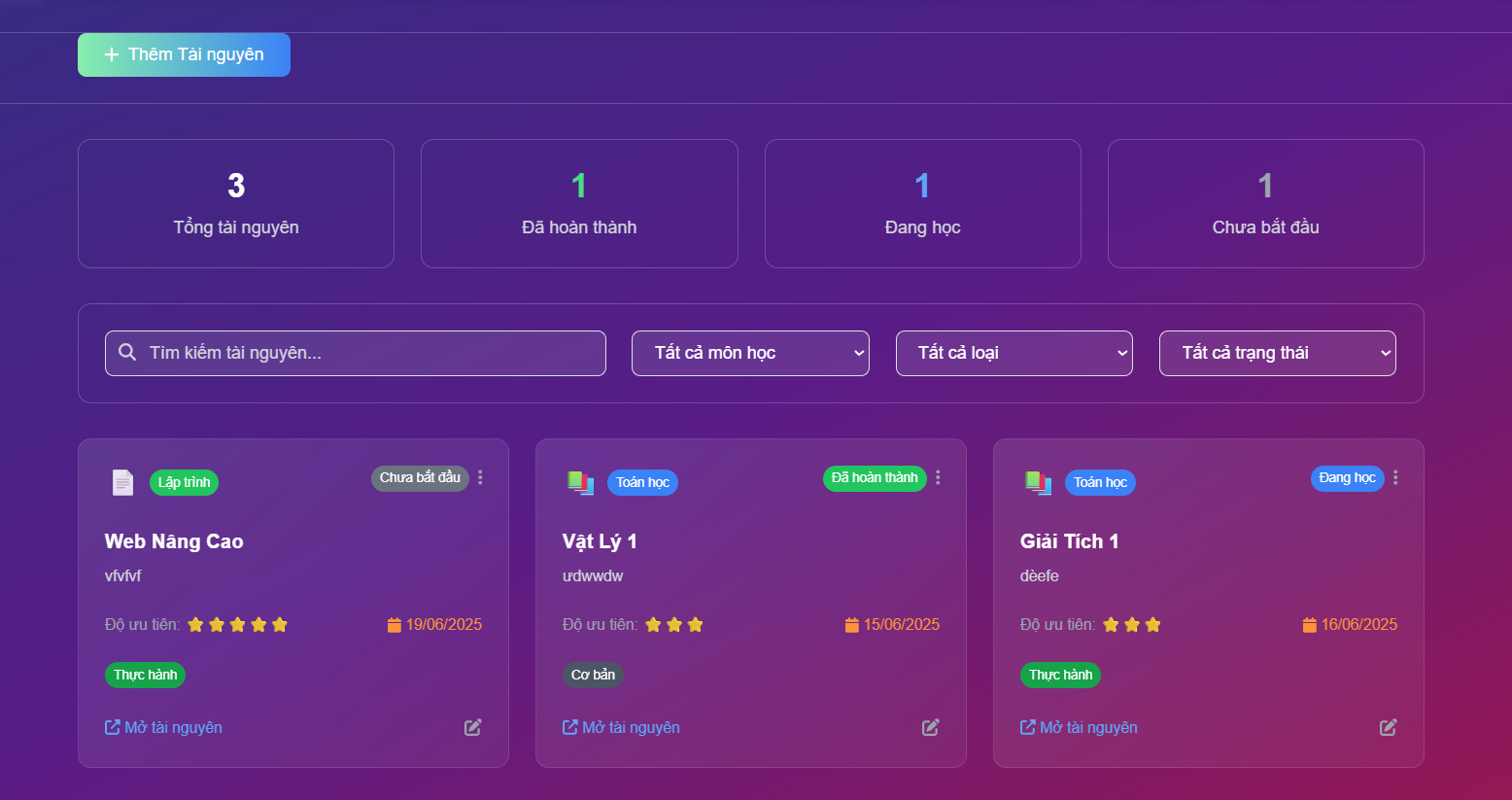Image resolution: width=1512 pixels, height=800 pixels.
Task: Open Mở tài nguyên link for Vật Lý 1
Action: coord(621,727)
